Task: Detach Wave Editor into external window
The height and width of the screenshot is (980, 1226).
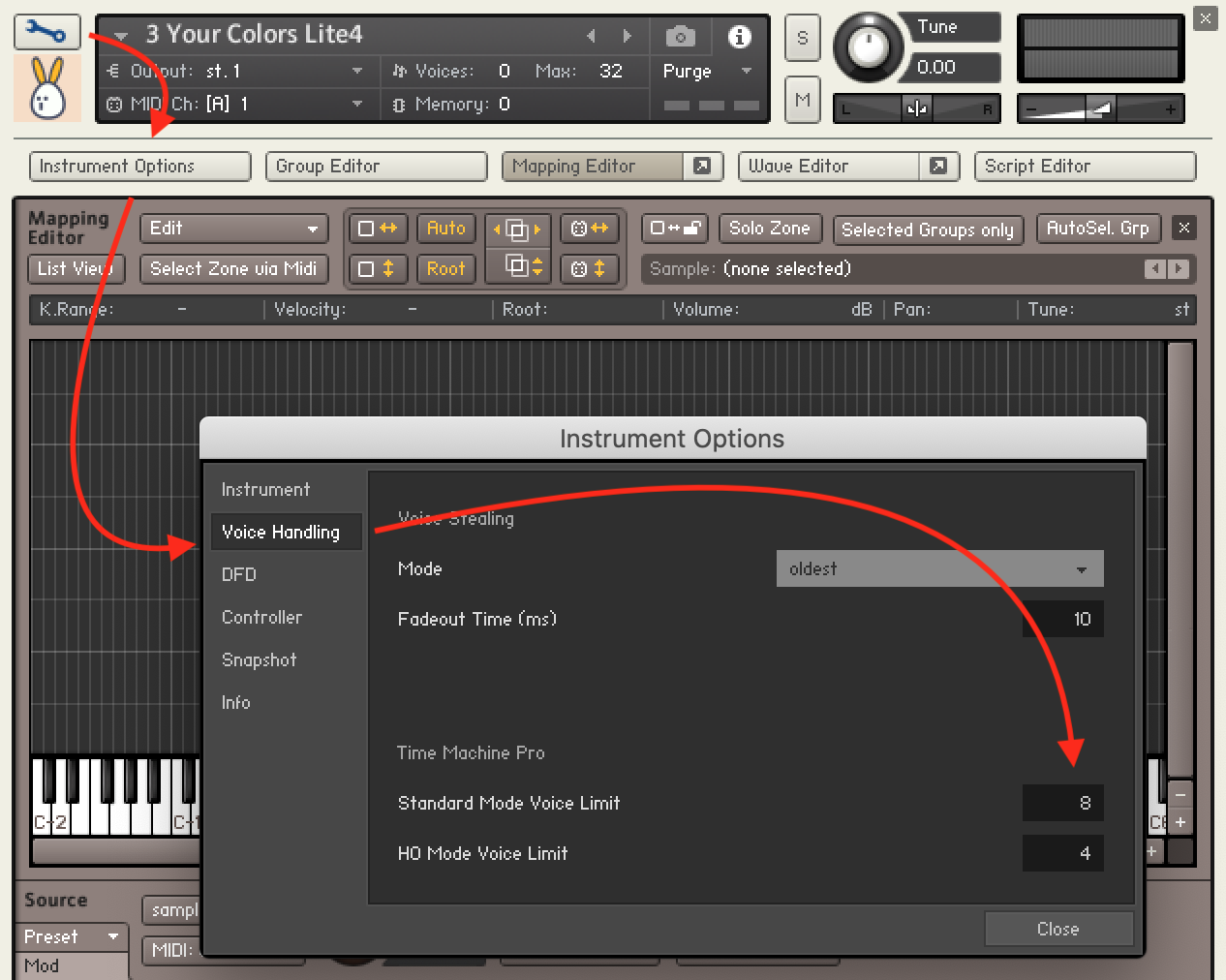Action: (x=938, y=167)
